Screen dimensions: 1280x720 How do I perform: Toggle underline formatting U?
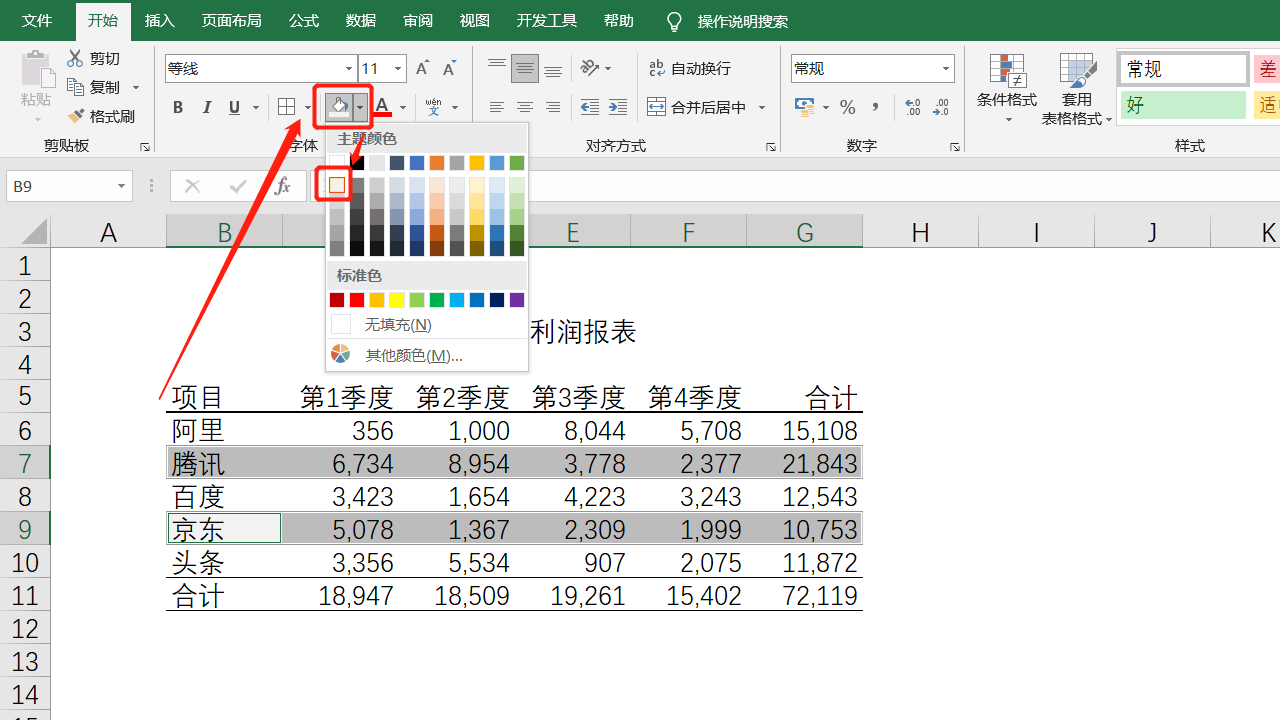pos(235,107)
